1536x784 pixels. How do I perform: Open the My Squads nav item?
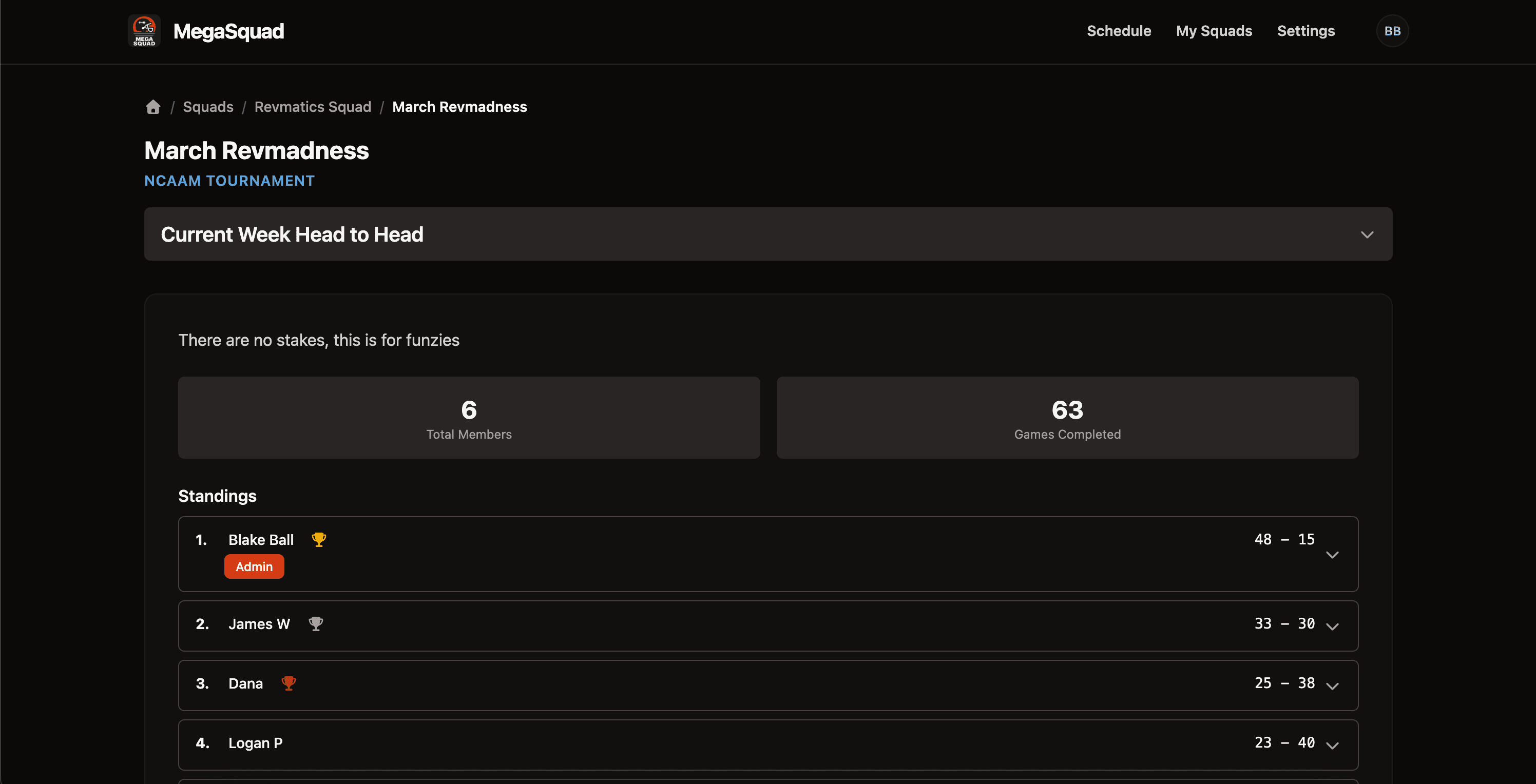(1214, 31)
